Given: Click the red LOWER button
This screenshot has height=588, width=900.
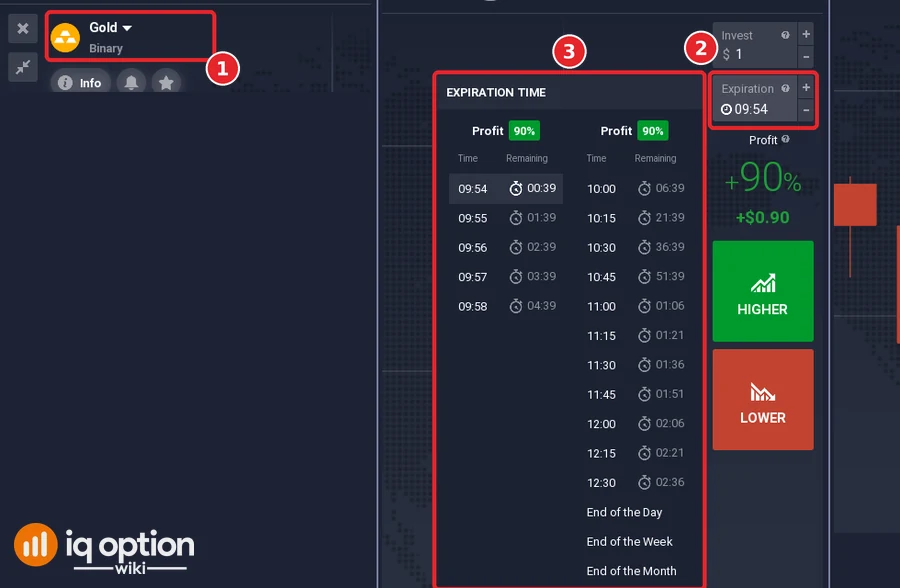Looking at the screenshot, I should point(763,400).
